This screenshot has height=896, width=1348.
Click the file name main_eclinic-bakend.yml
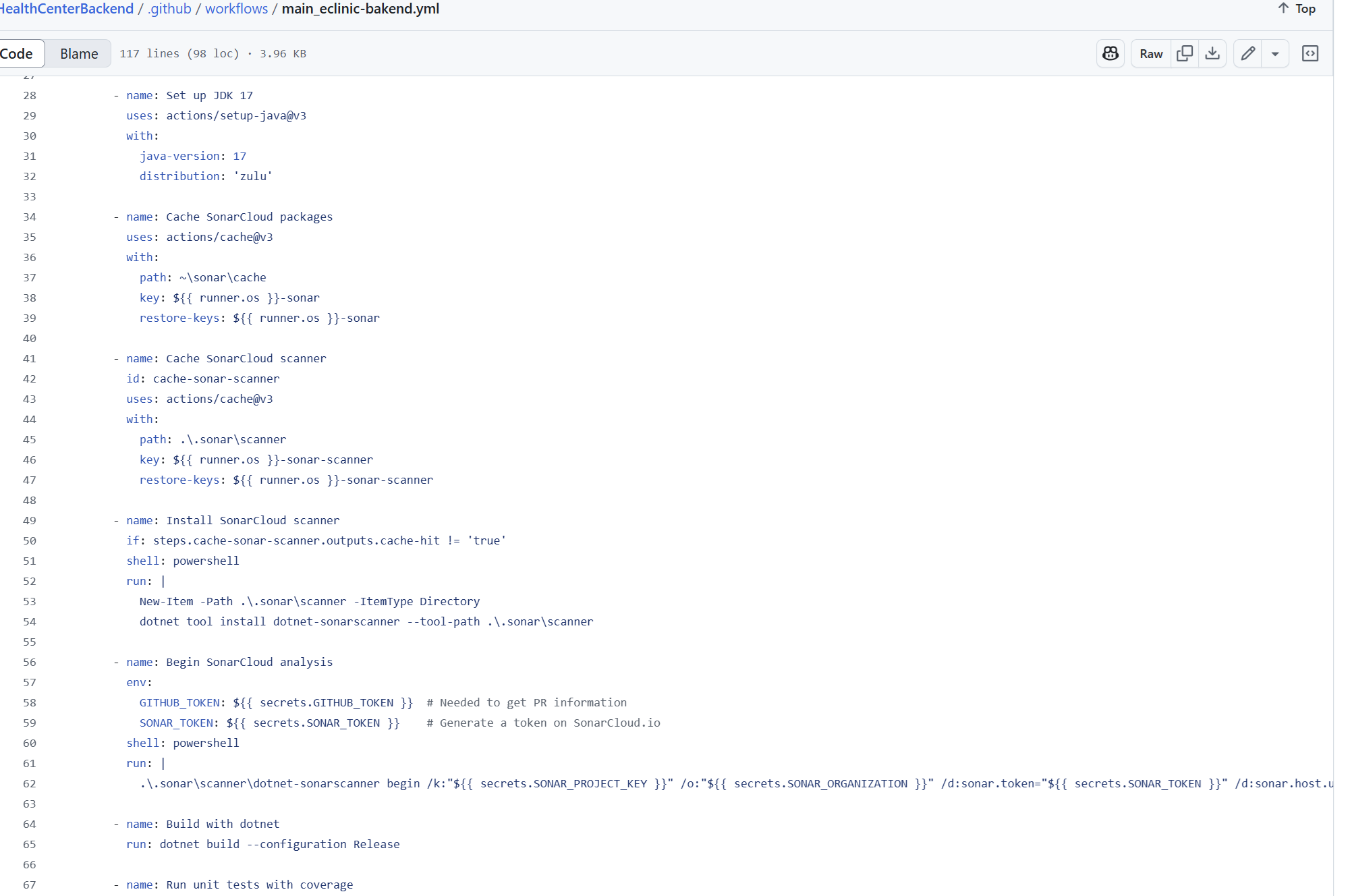tap(360, 9)
